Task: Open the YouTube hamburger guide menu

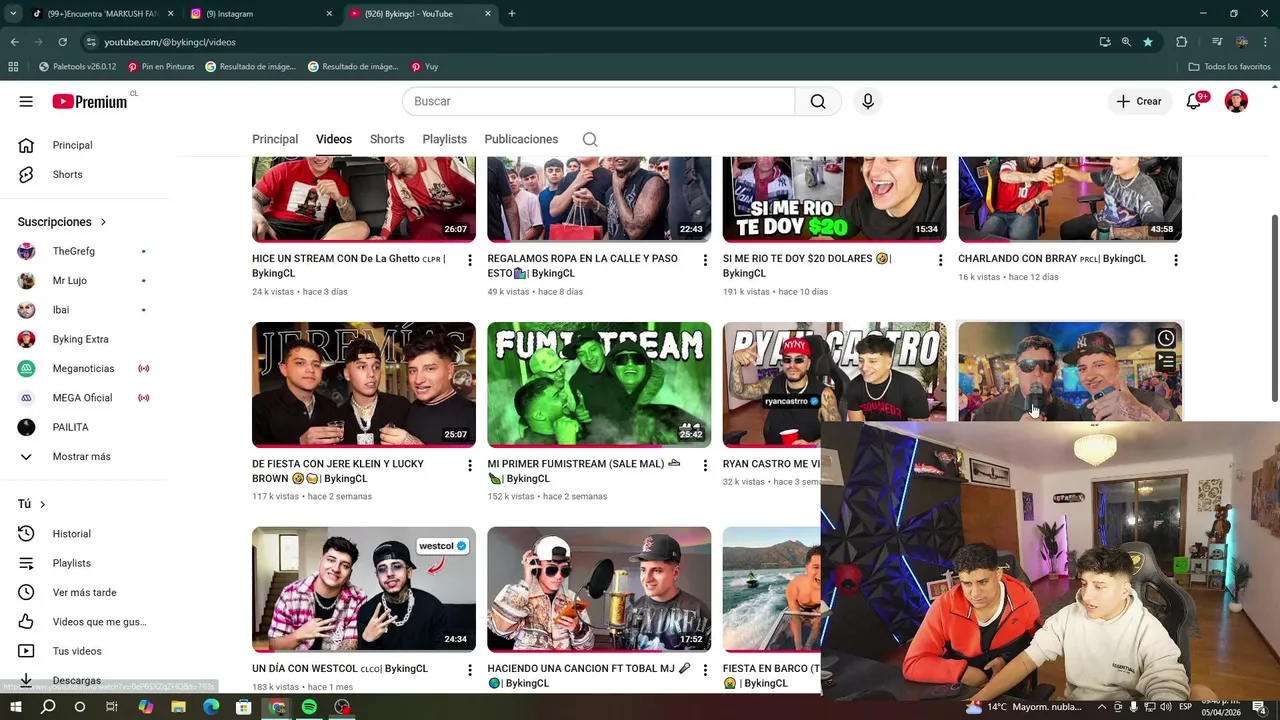Action: pyautogui.click(x=26, y=101)
